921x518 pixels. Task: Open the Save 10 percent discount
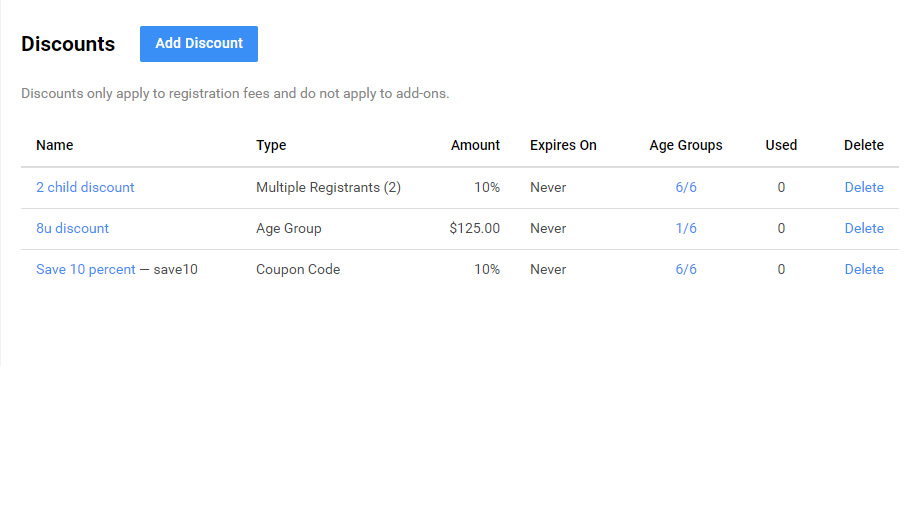85,269
